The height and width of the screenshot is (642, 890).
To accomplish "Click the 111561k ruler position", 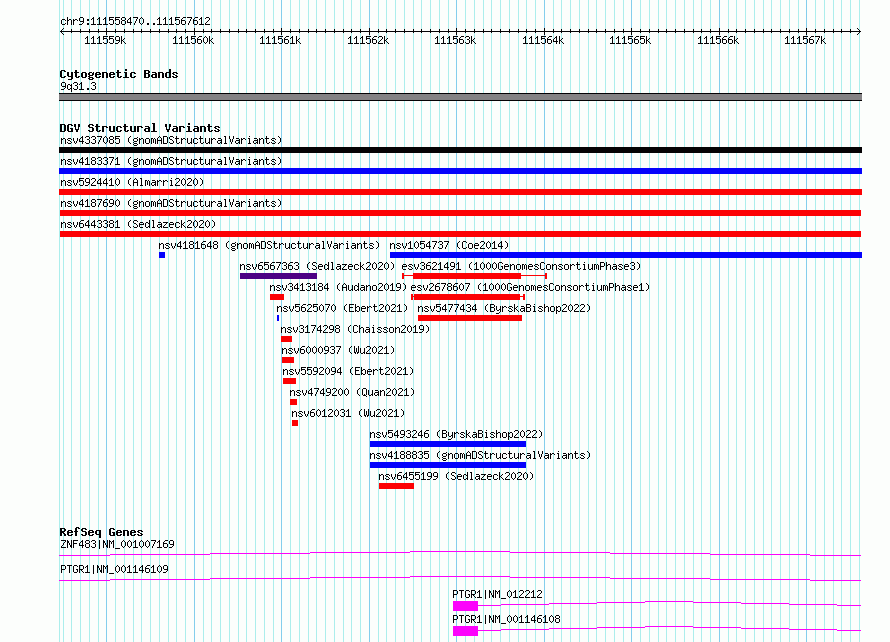I will click(280, 40).
